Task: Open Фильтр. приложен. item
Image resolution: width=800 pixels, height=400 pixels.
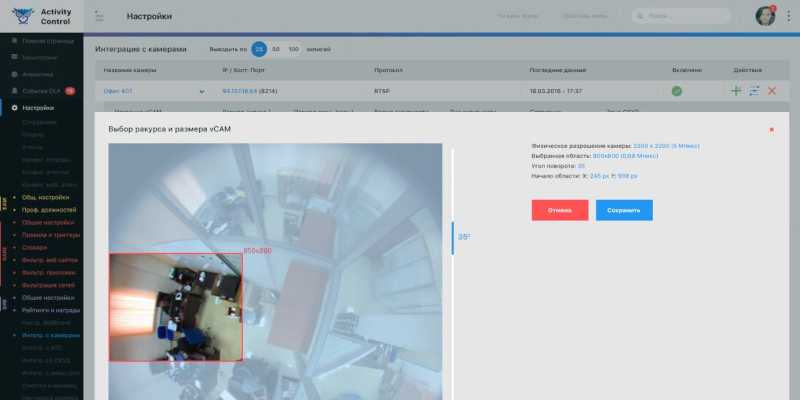Action: click(48, 273)
